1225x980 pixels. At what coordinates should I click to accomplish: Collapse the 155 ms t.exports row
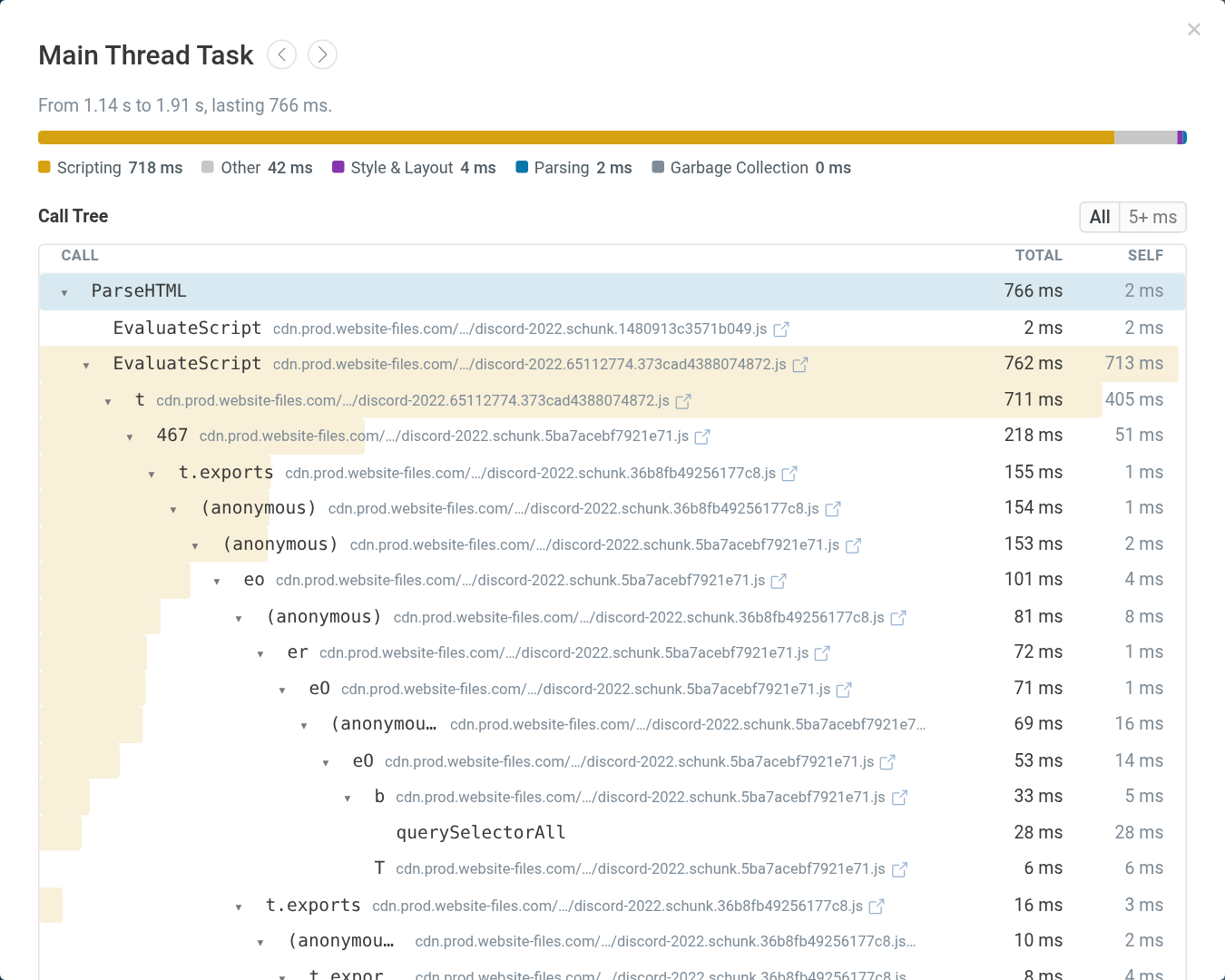coord(152,474)
